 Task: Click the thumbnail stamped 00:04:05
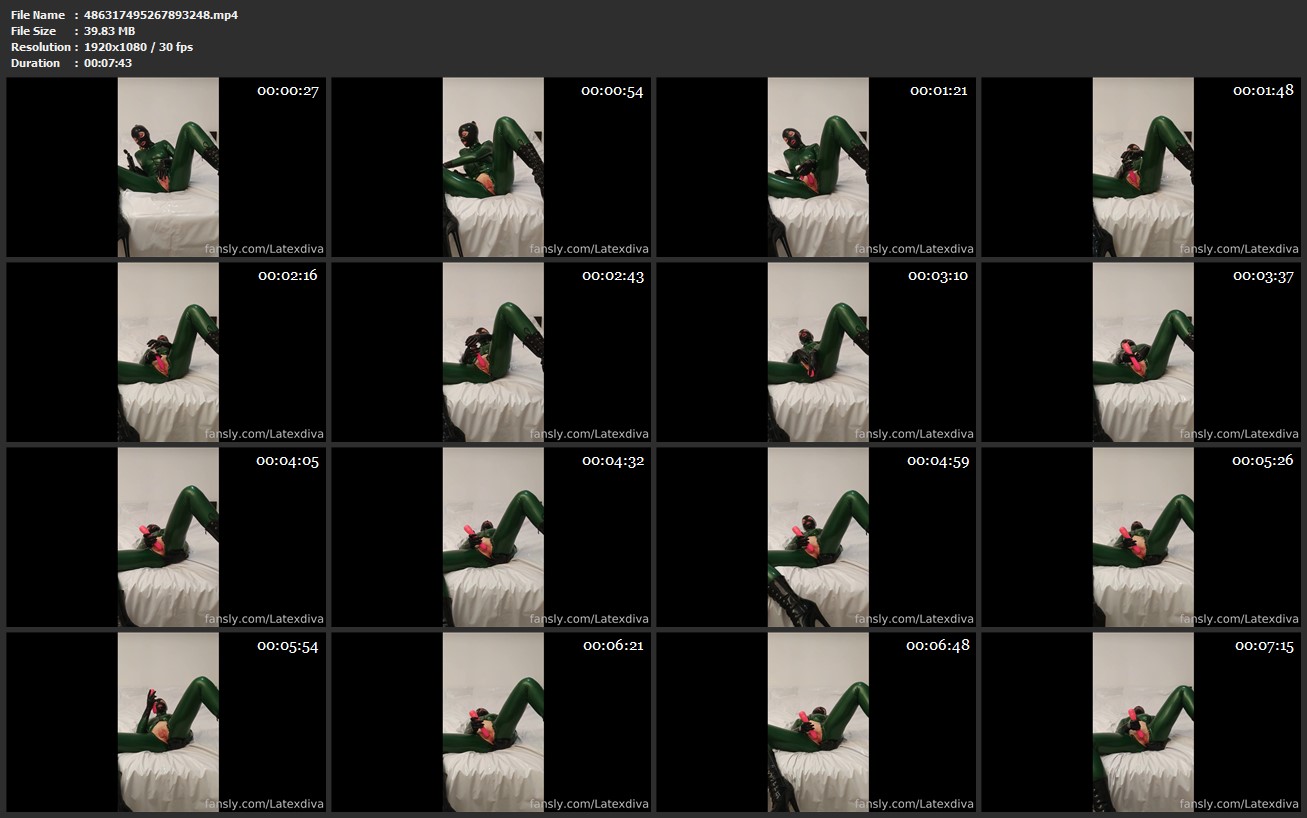pyautogui.click(x=166, y=537)
